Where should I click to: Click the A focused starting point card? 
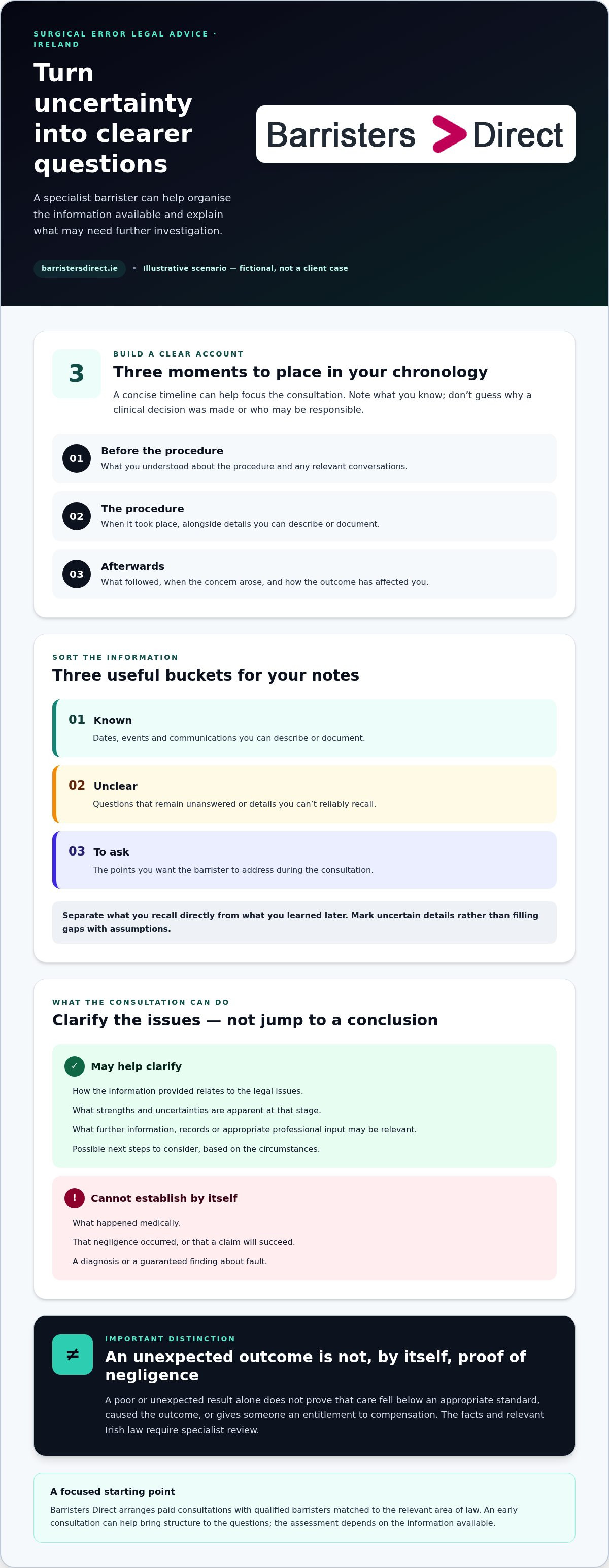point(304,1507)
